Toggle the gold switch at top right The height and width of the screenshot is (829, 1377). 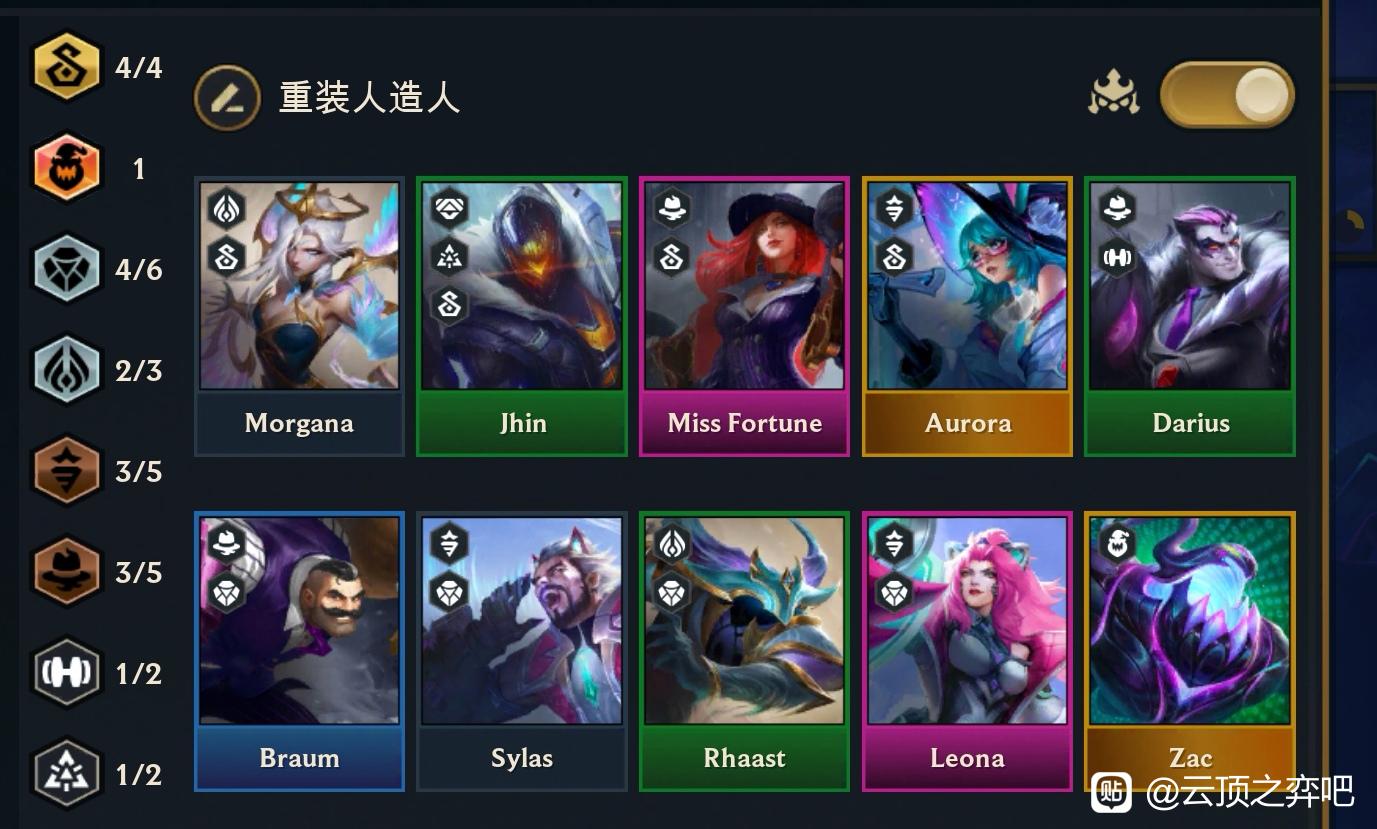tap(1227, 96)
